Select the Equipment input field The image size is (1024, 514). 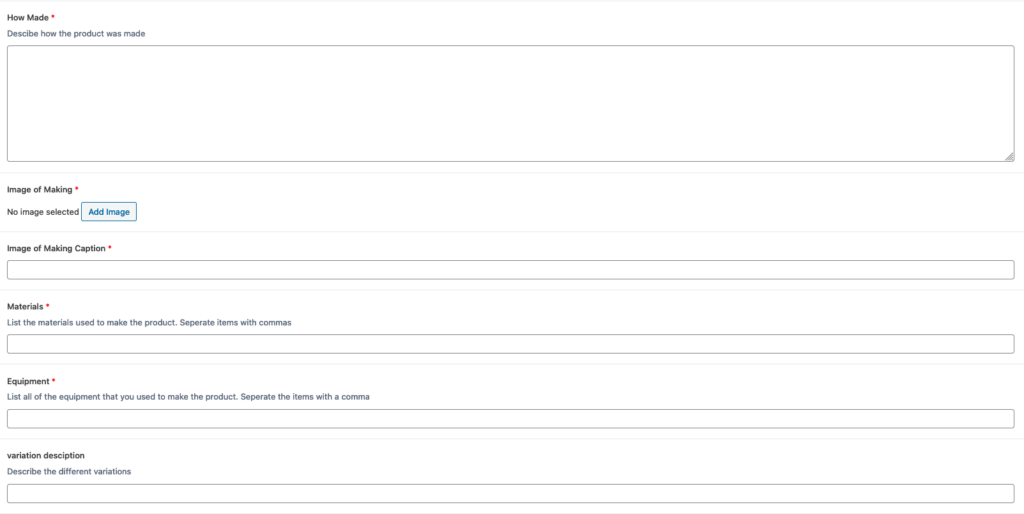tap(510, 418)
